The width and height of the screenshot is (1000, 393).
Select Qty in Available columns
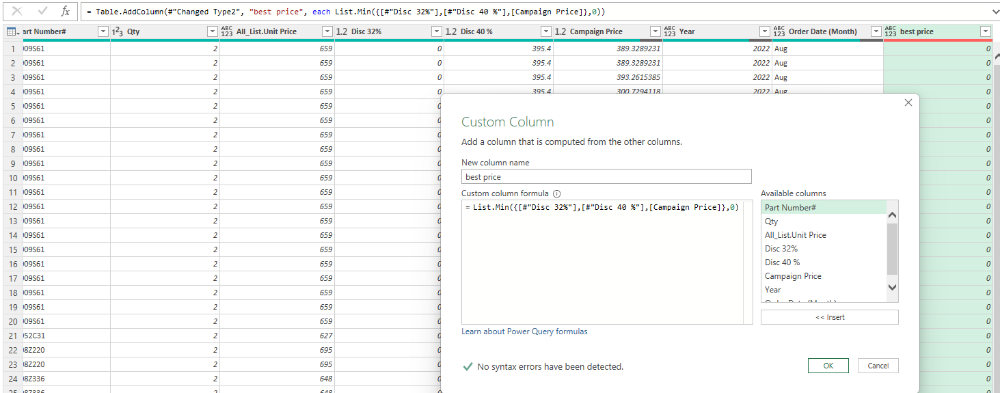click(x=824, y=221)
